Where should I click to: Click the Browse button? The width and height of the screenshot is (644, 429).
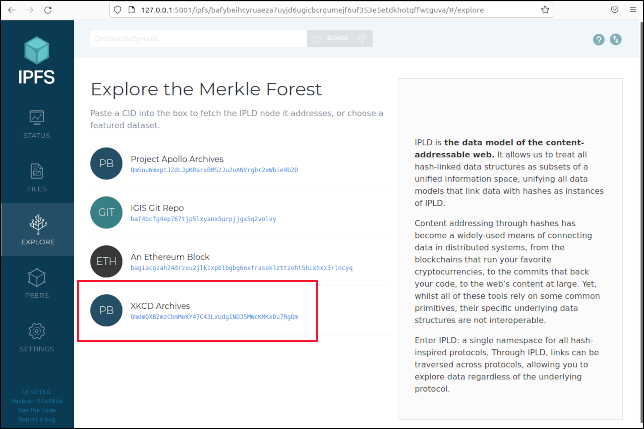(340, 38)
